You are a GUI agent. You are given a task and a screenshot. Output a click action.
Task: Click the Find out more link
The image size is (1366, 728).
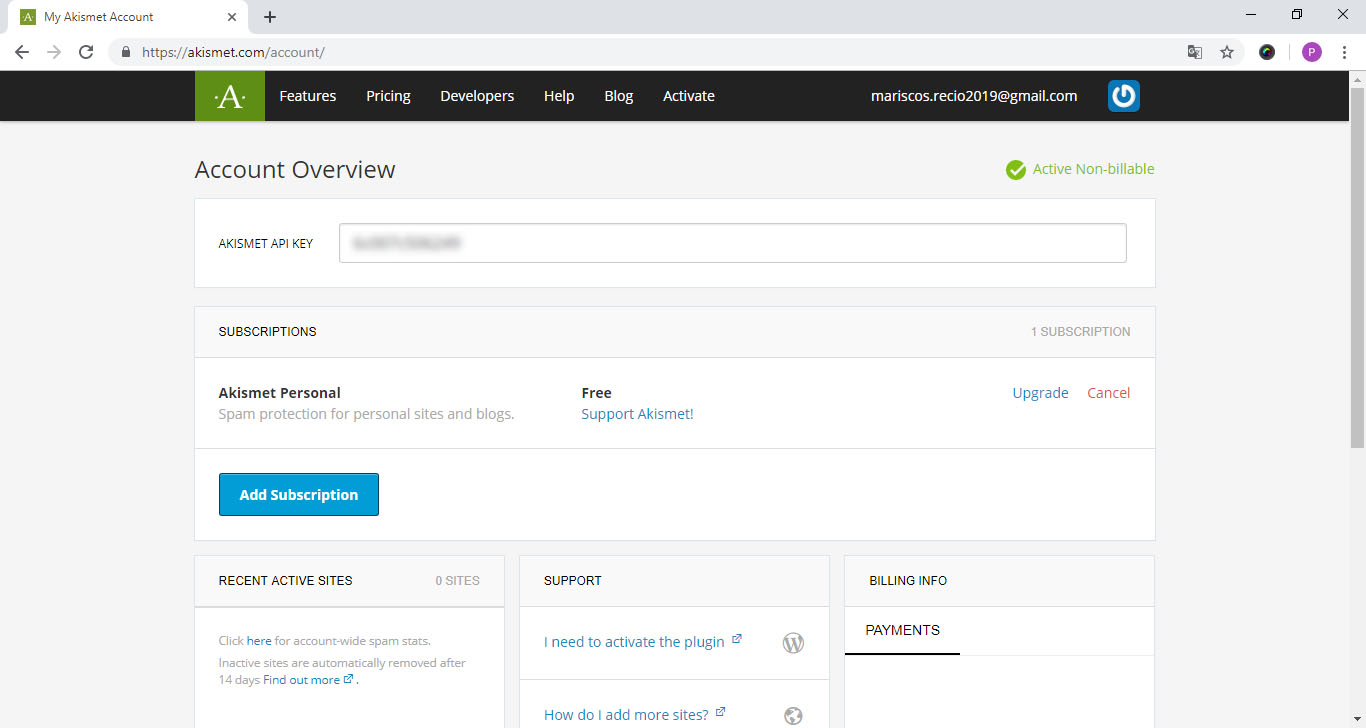(x=301, y=680)
